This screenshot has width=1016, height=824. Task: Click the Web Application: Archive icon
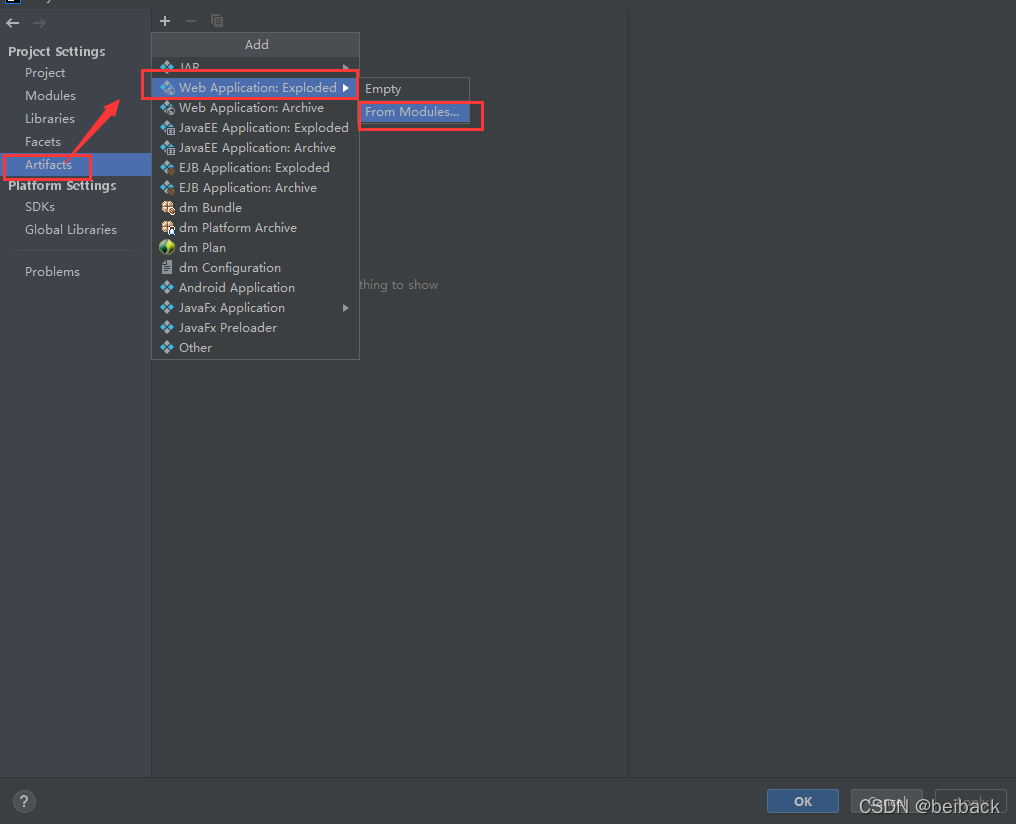pos(167,108)
